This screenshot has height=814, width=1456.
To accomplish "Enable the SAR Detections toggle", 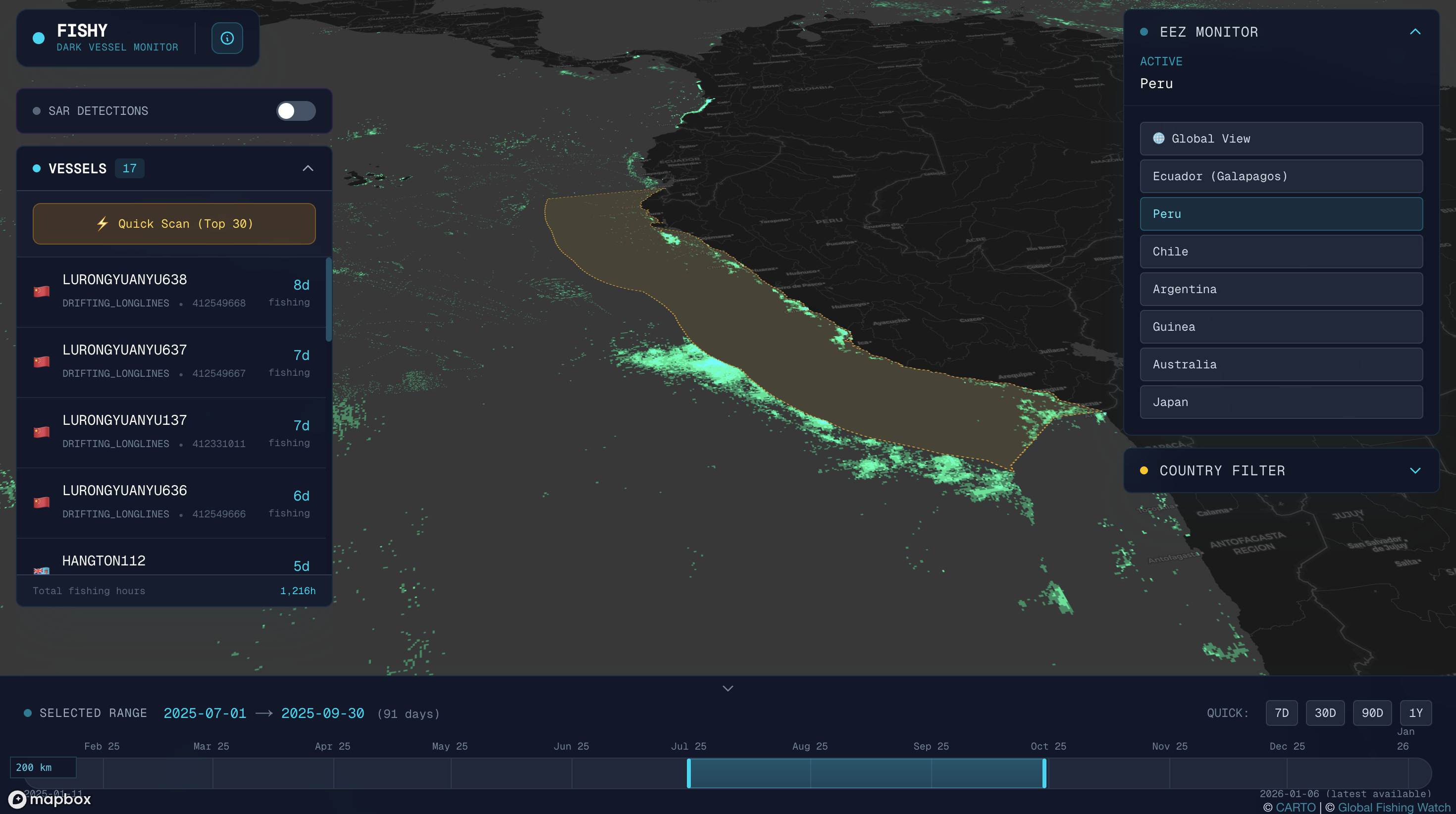I will pyautogui.click(x=296, y=111).
